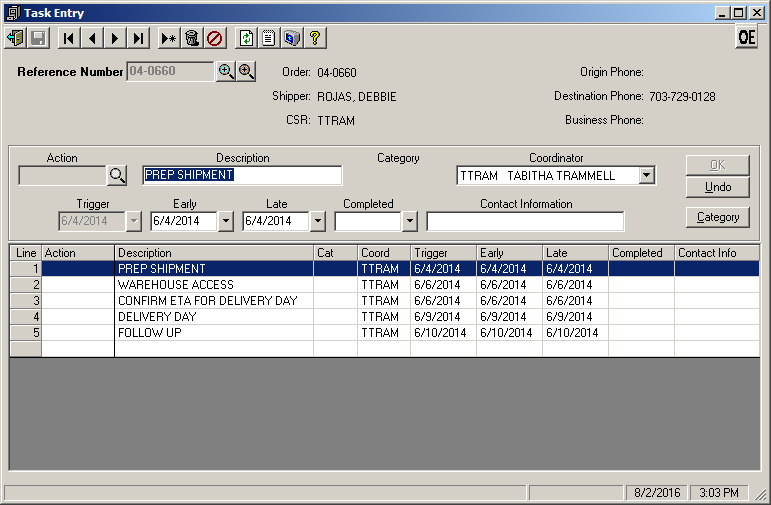
Task: Go to the next record
Action: [x=116, y=38]
